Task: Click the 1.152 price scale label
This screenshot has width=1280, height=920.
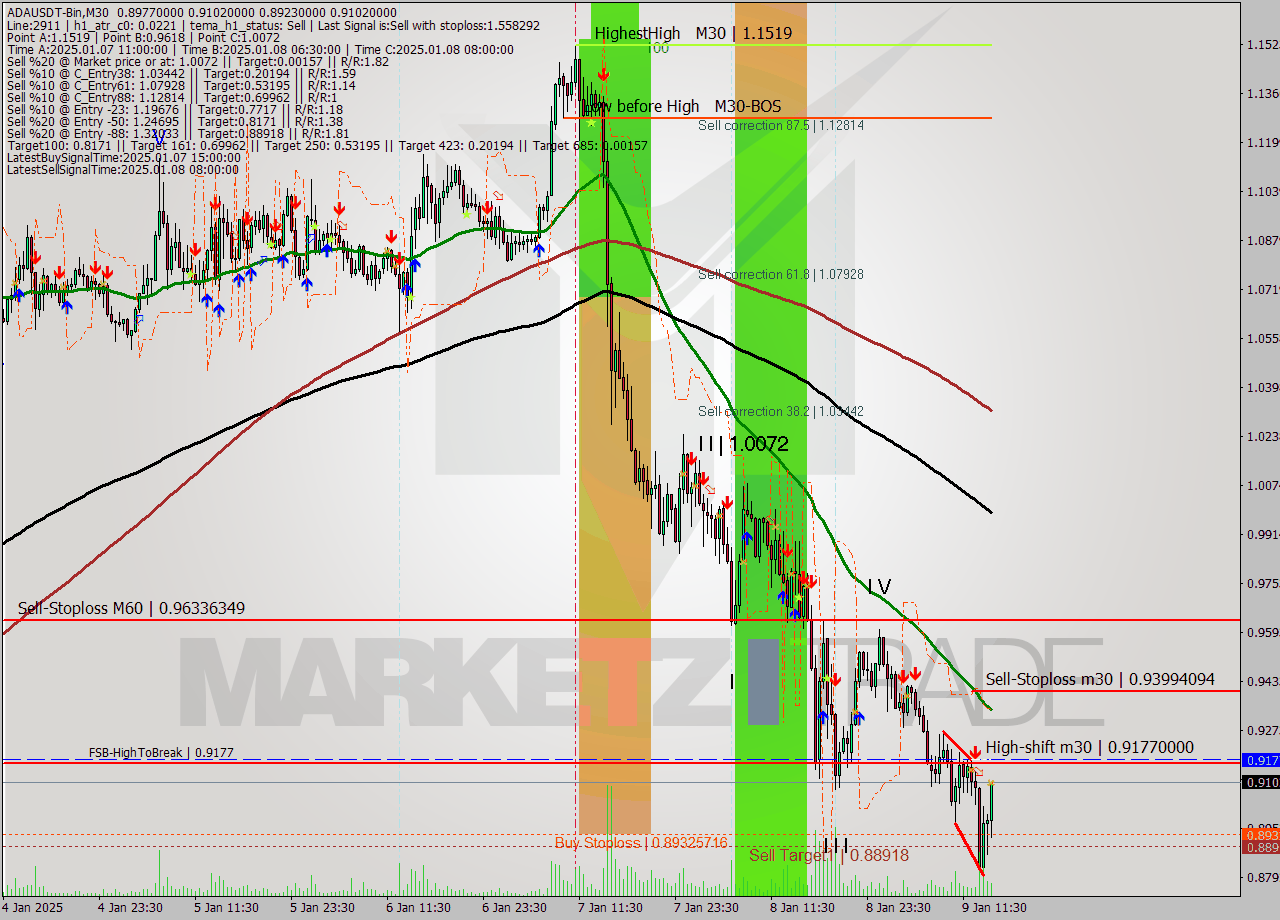Action: [x=1262, y=44]
